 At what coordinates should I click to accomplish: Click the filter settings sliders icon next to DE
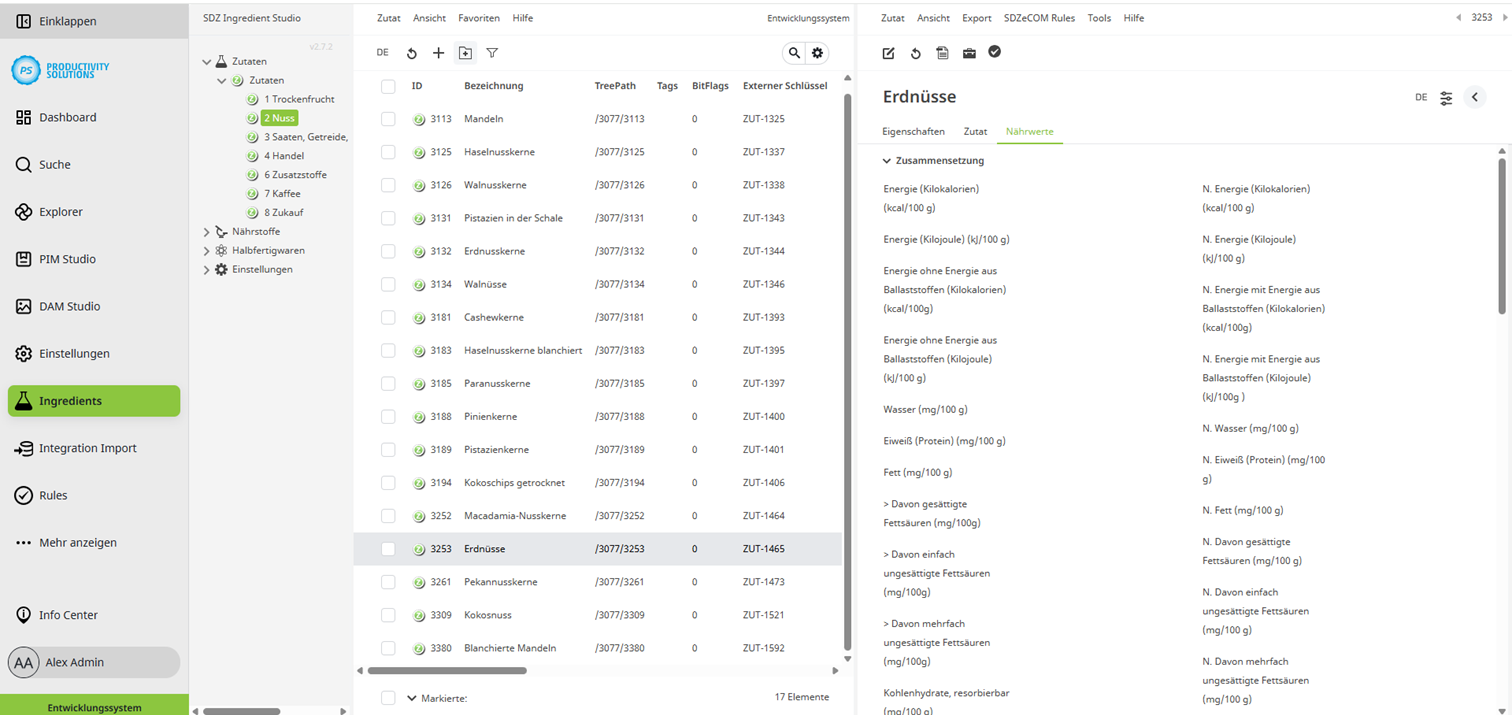(x=1446, y=97)
